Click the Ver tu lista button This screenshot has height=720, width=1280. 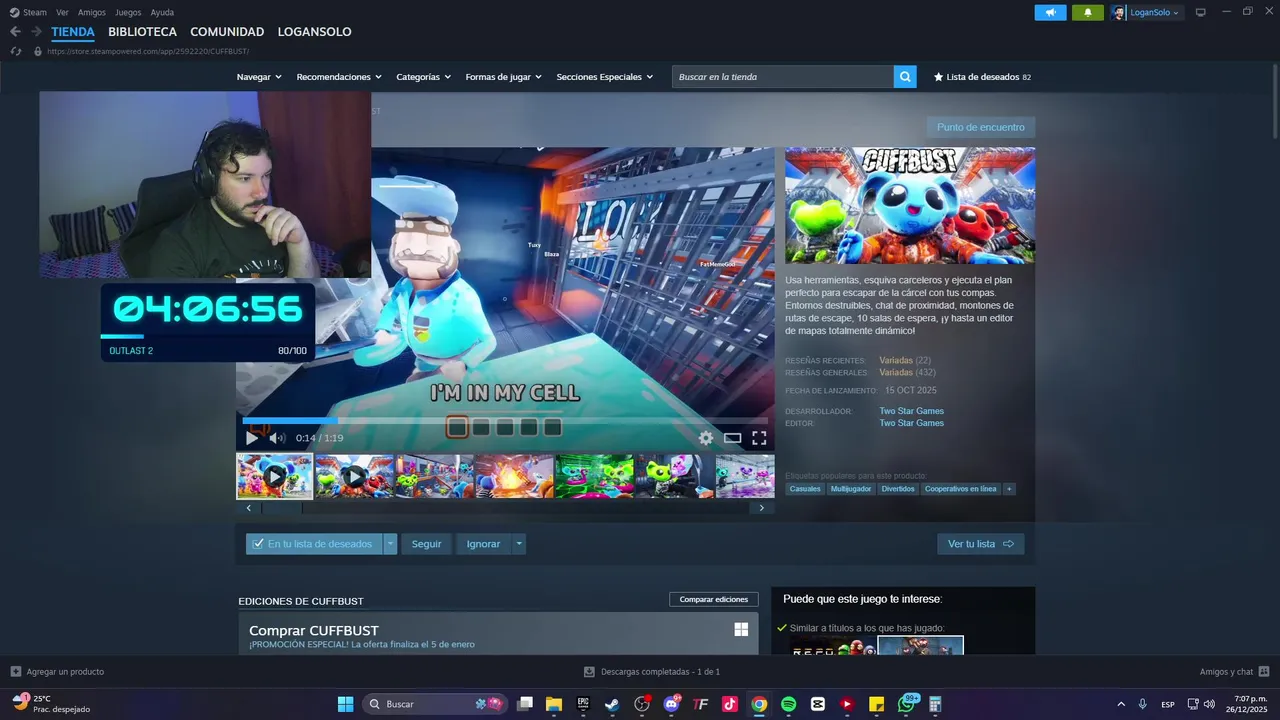[x=980, y=544]
